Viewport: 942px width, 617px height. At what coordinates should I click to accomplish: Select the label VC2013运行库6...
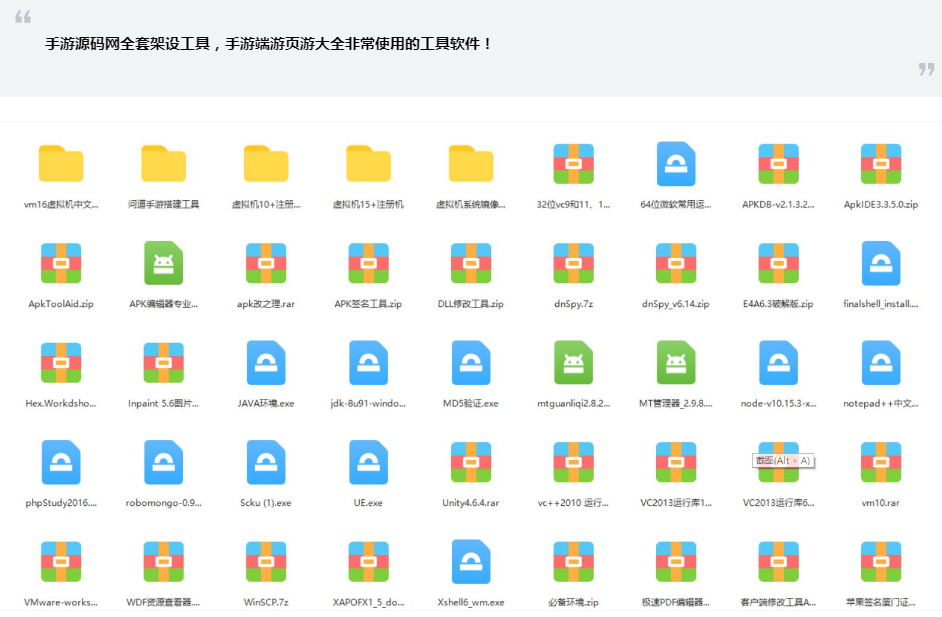coord(779,503)
